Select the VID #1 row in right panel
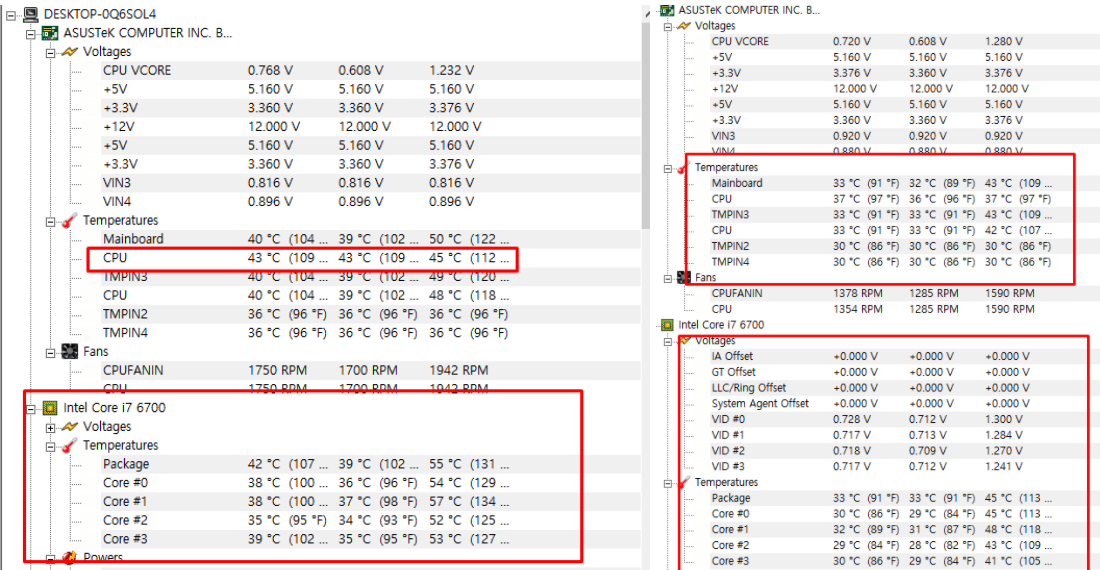The width and height of the screenshot is (1100, 570). point(904,435)
